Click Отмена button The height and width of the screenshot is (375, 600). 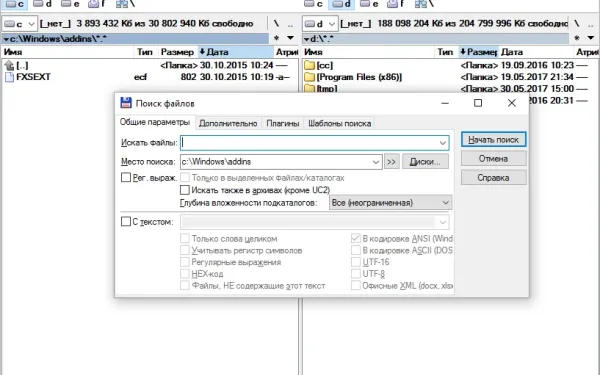click(494, 158)
